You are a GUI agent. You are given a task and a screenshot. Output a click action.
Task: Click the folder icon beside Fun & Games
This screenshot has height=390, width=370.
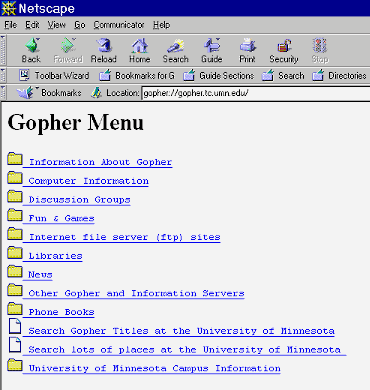pyautogui.click(x=15, y=215)
